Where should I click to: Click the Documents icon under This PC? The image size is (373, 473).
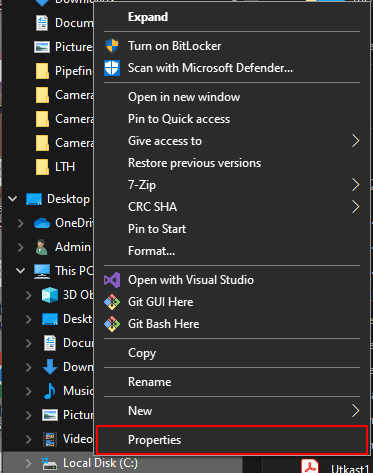(x=50, y=343)
